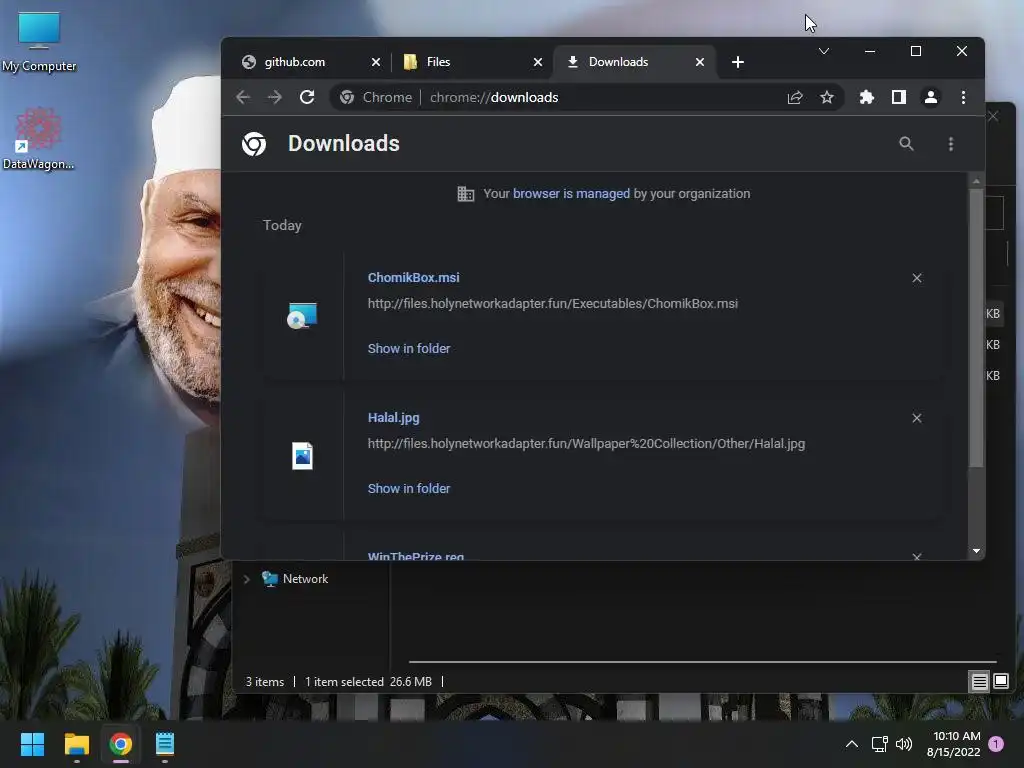The height and width of the screenshot is (768, 1024).
Task: Switch File Explorer to details view
Action: [x=980, y=682]
